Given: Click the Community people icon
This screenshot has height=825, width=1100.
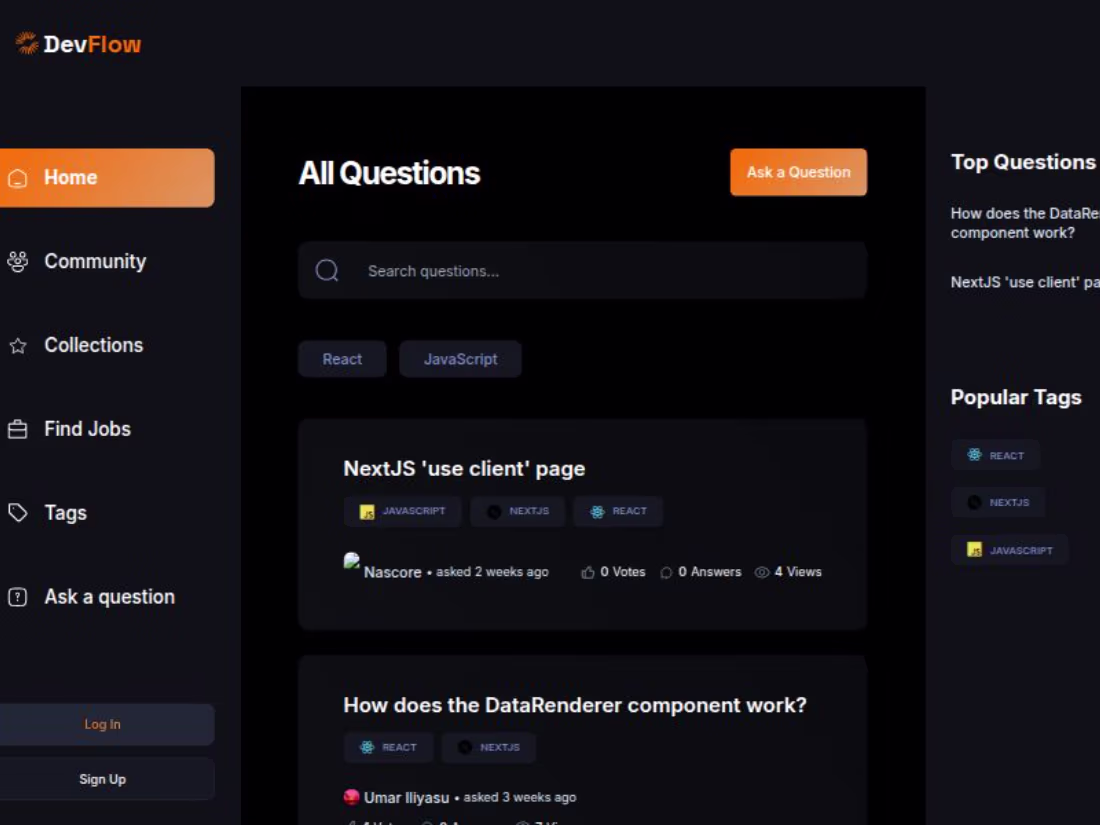Looking at the screenshot, I should [x=16, y=260].
